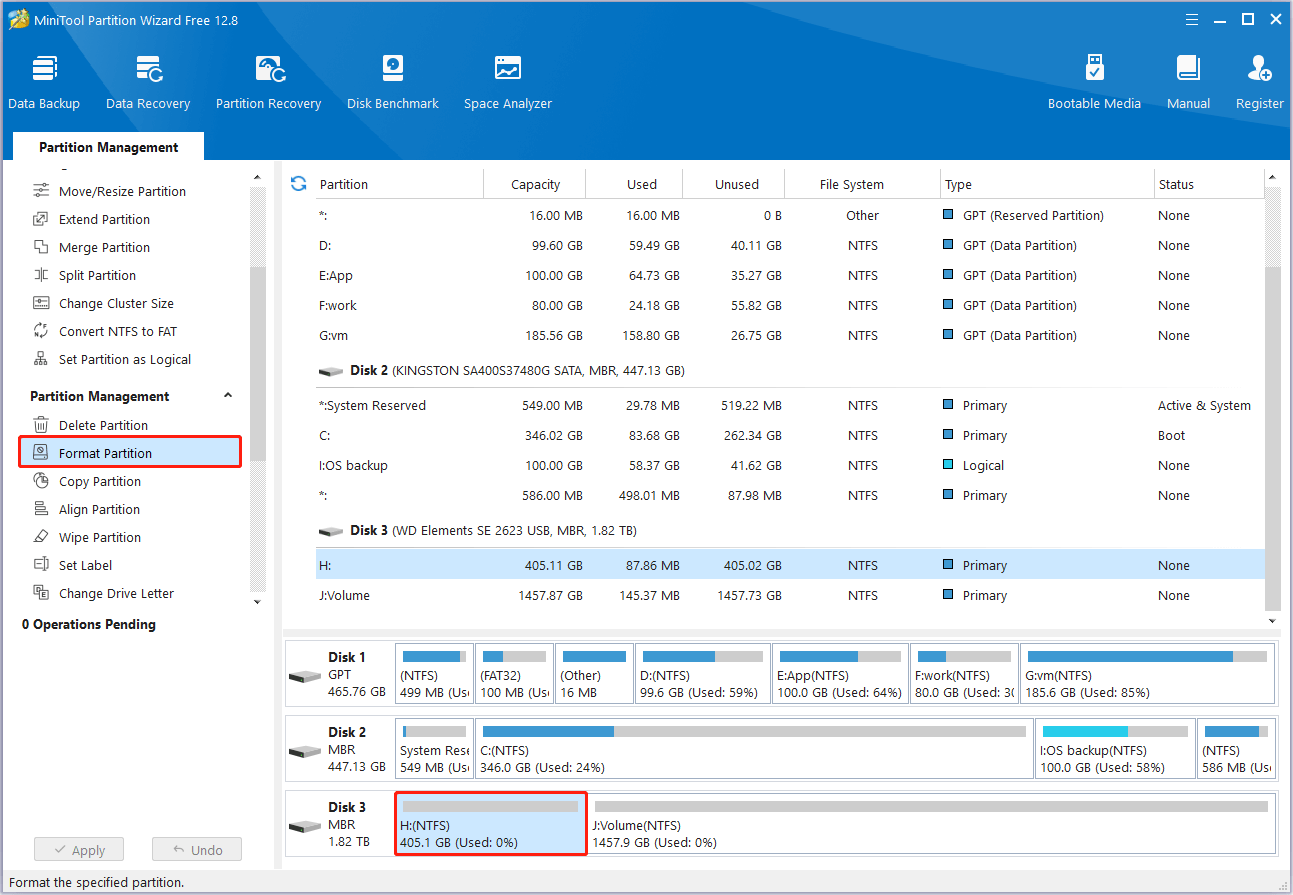The width and height of the screenshot is (1293, 895).
Task: Click partition list scroll-down arrow
Action: 1272,620
